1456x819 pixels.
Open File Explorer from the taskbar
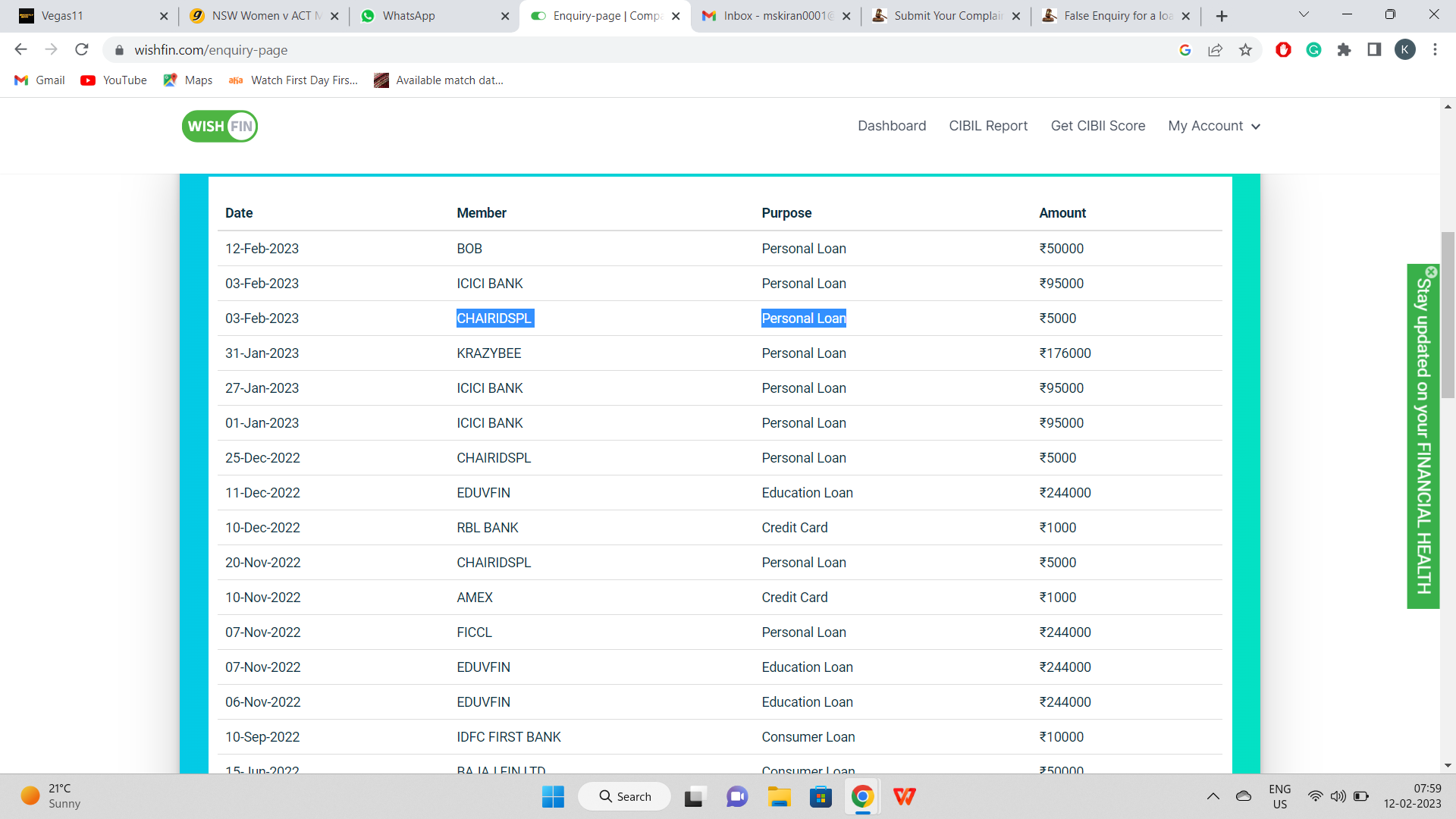(779, 797)
